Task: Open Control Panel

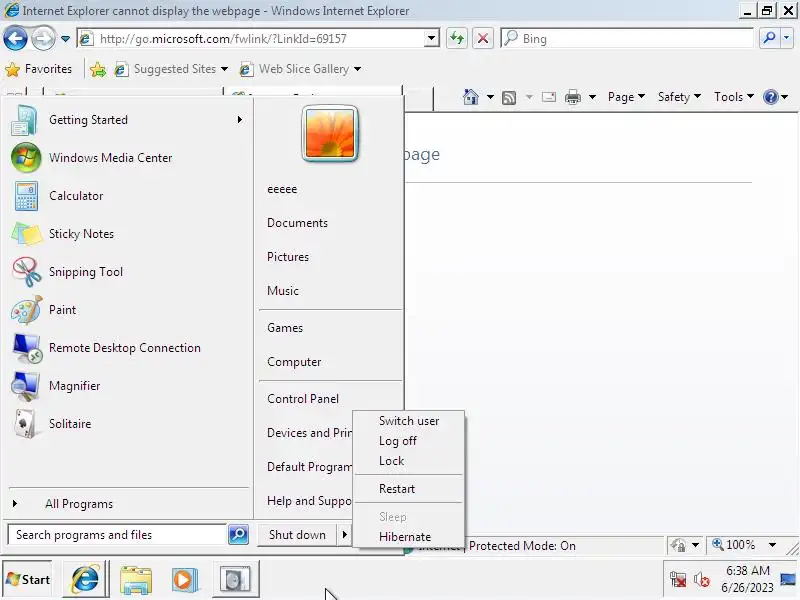Action: pyautogui.click(x=303, y=399)
